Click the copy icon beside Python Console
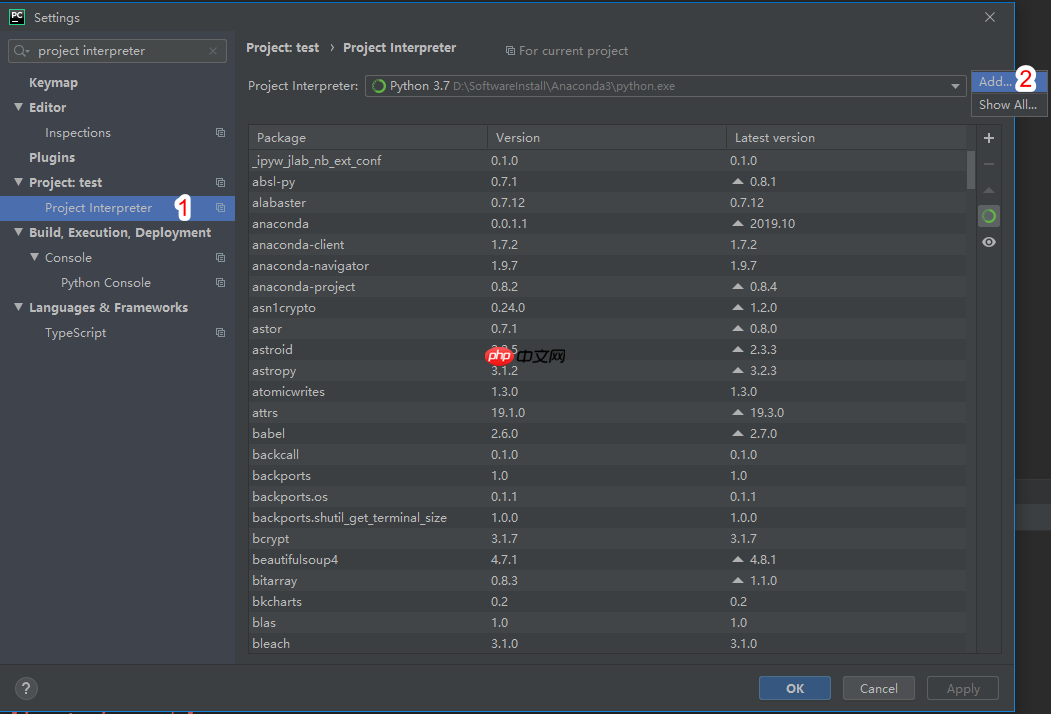 point(220,283)
